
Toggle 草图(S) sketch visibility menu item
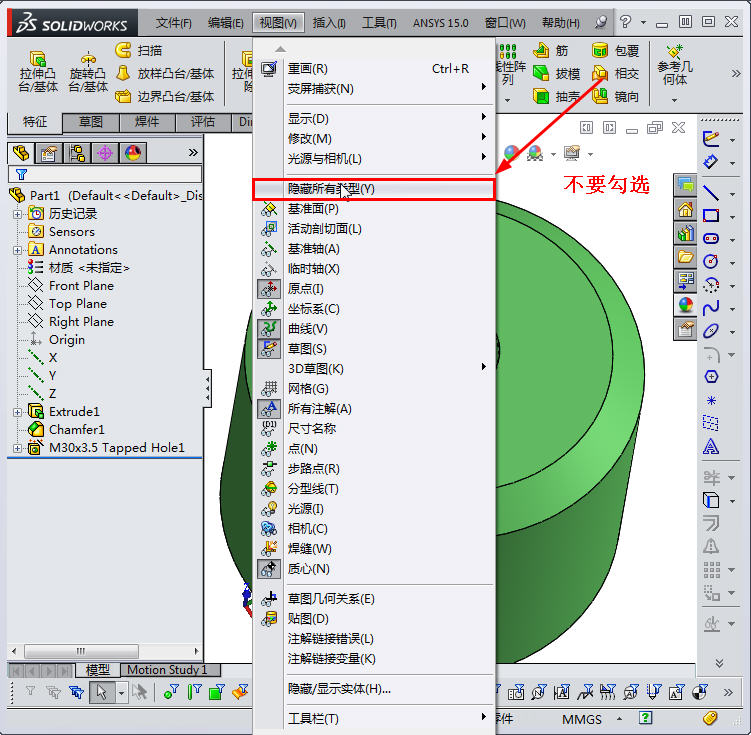click(307, 349)
